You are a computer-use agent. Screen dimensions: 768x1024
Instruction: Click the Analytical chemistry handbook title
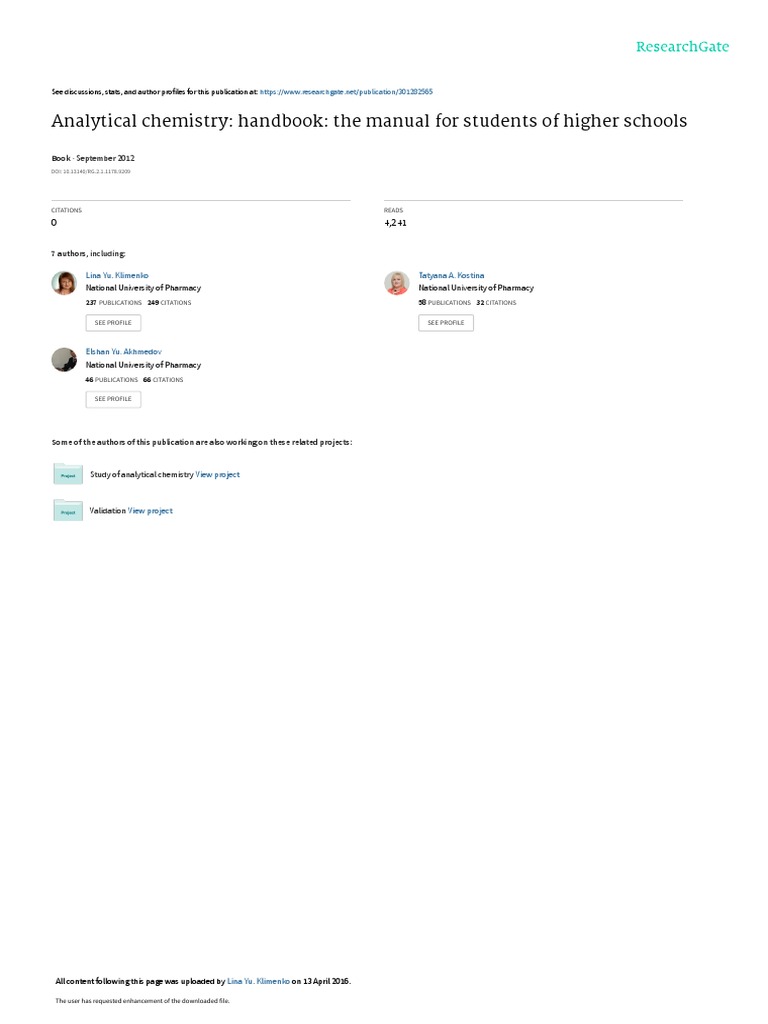point(369,121)
